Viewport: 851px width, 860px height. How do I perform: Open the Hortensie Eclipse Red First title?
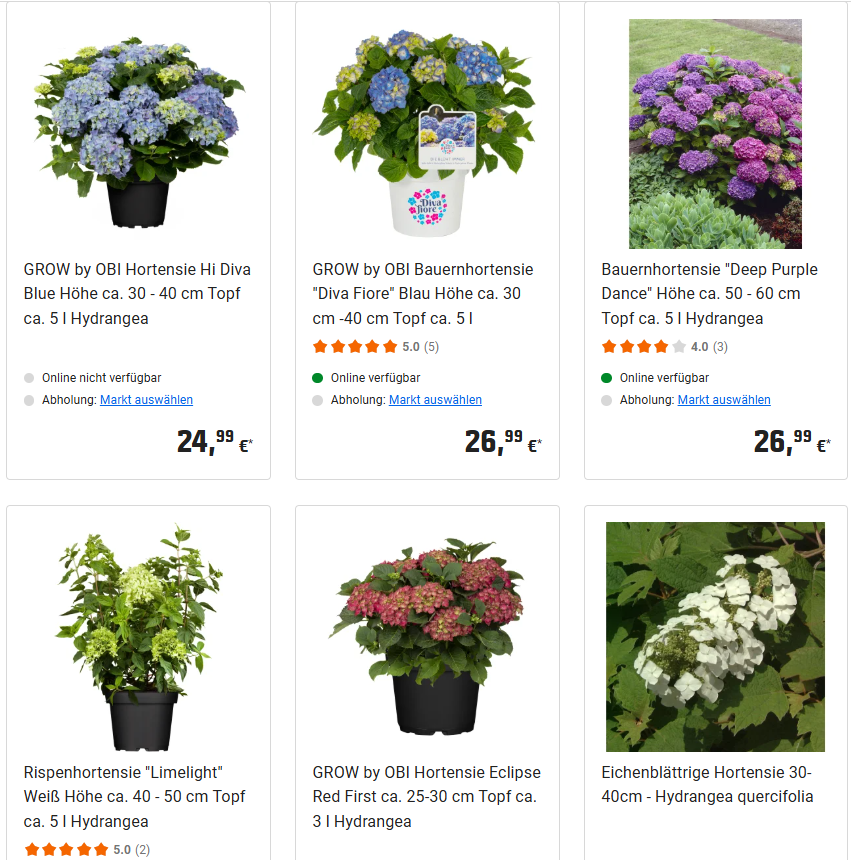point(427,796)
